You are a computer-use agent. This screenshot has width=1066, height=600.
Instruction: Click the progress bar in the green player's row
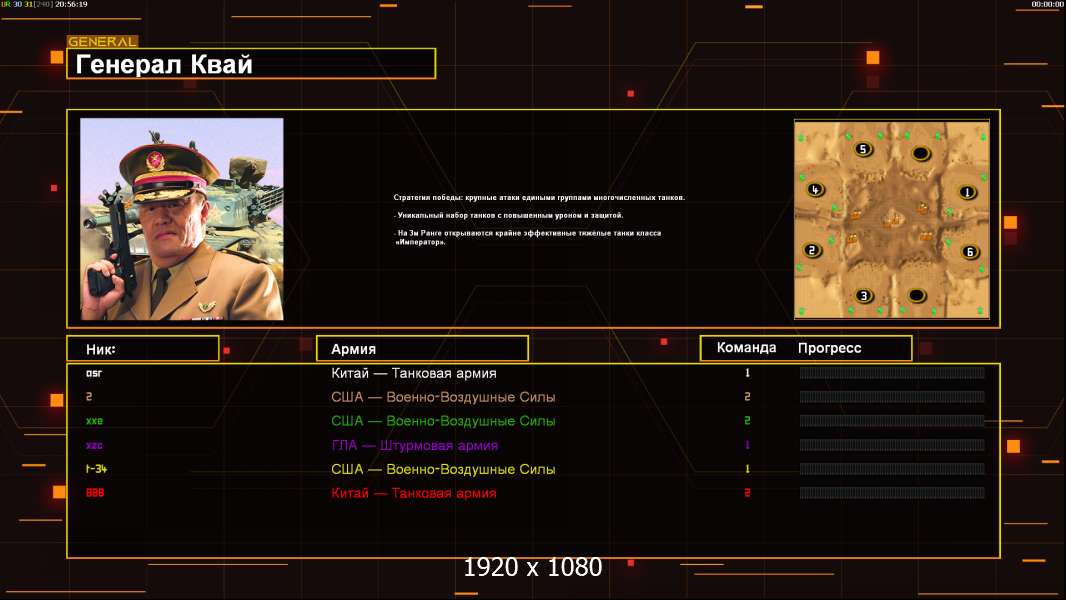pos(892,421)
